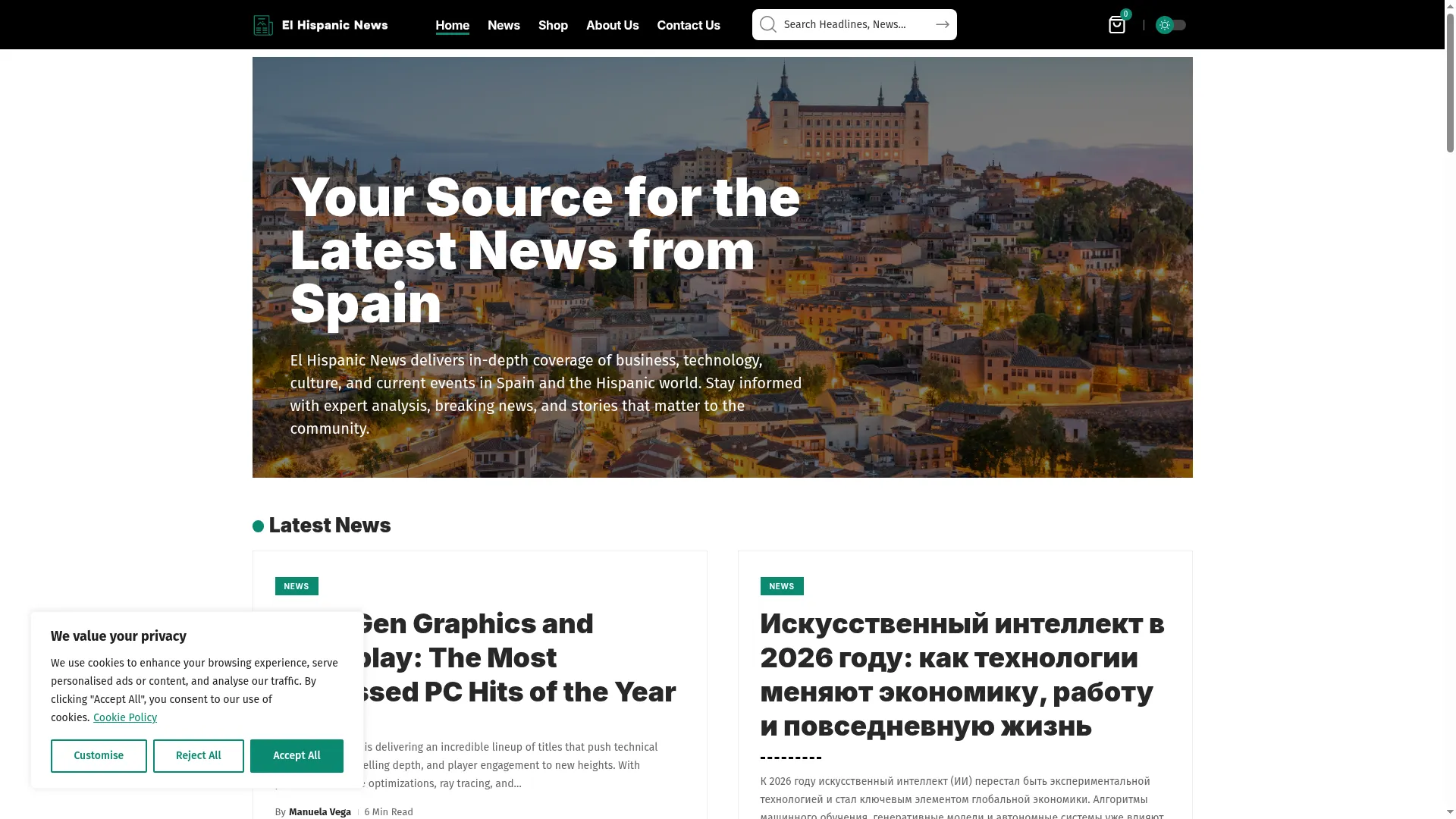This screenshot has width=1456, height=819.
Task: Select Customise in the cookie banner
Action: click(99, 756)
